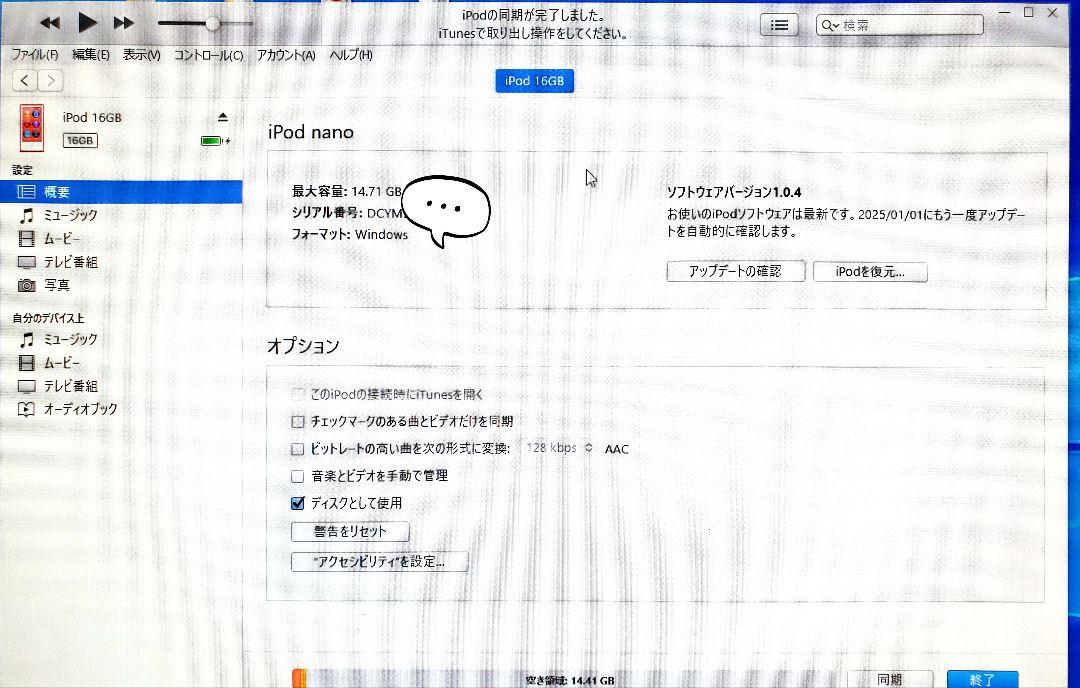This screenshot has width=1080, height=688.
Task: Click the iPodを復元... button
Action: [x=870, y=272]
